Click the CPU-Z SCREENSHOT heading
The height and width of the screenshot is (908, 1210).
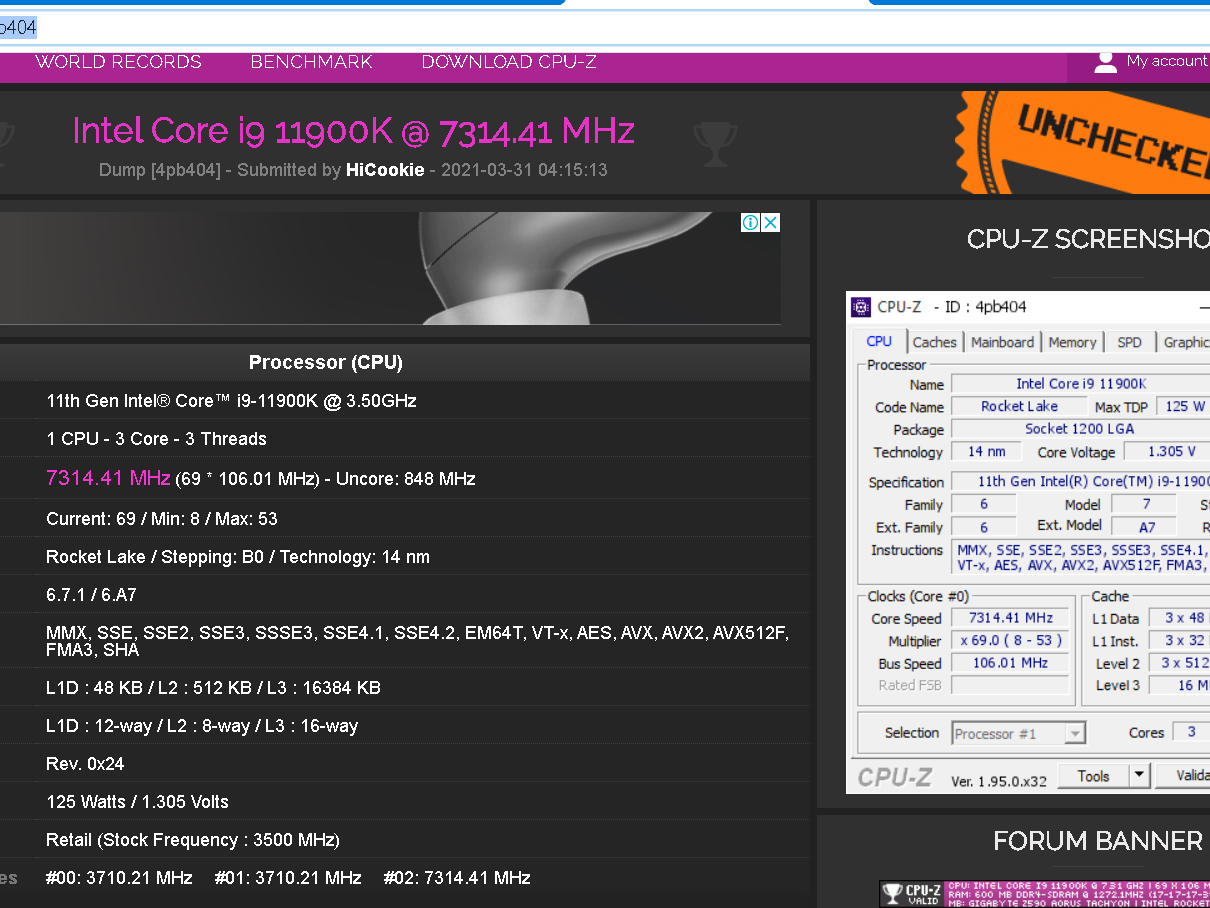[1088, 239]
